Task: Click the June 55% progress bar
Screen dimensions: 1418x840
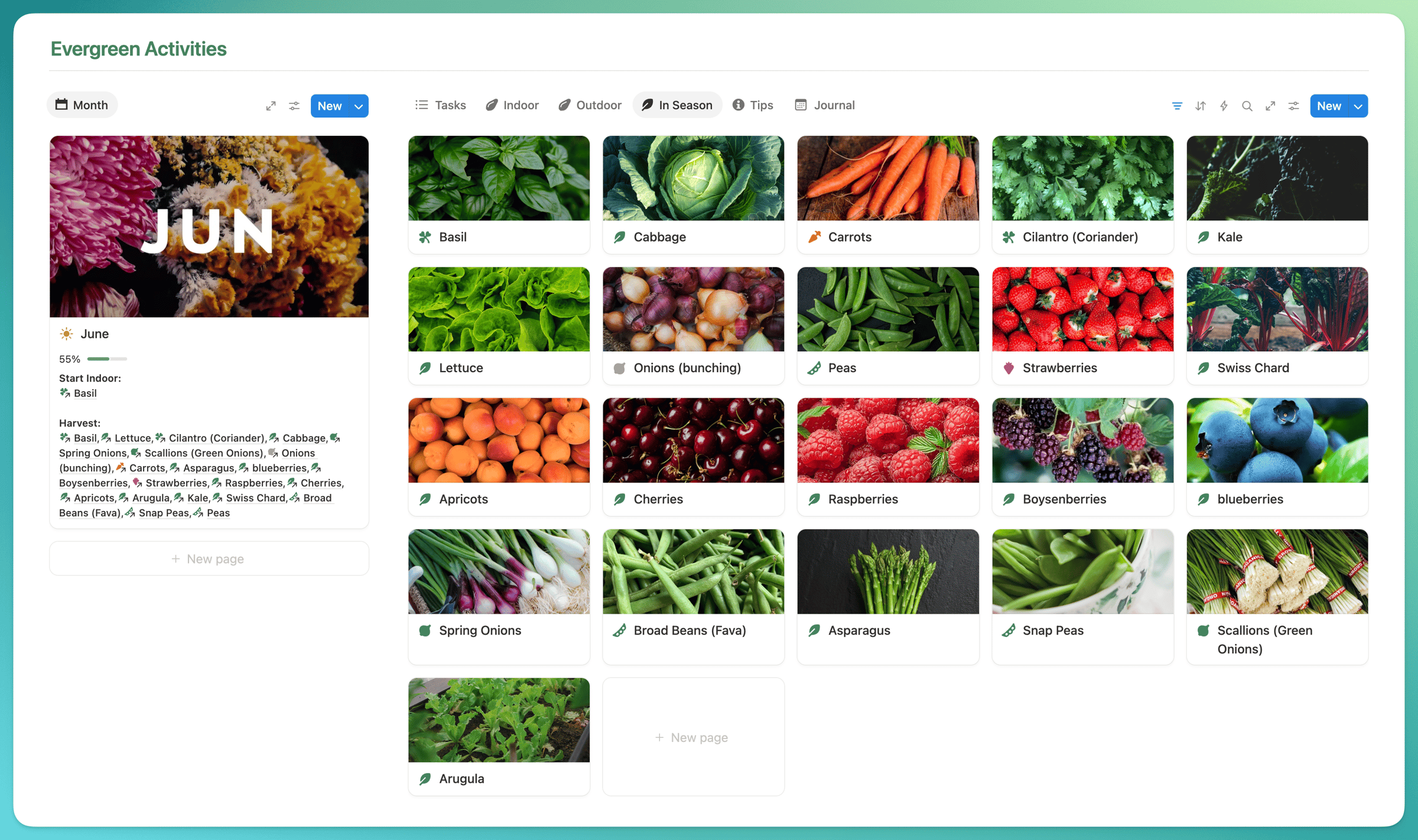Action: pos(107,359)
